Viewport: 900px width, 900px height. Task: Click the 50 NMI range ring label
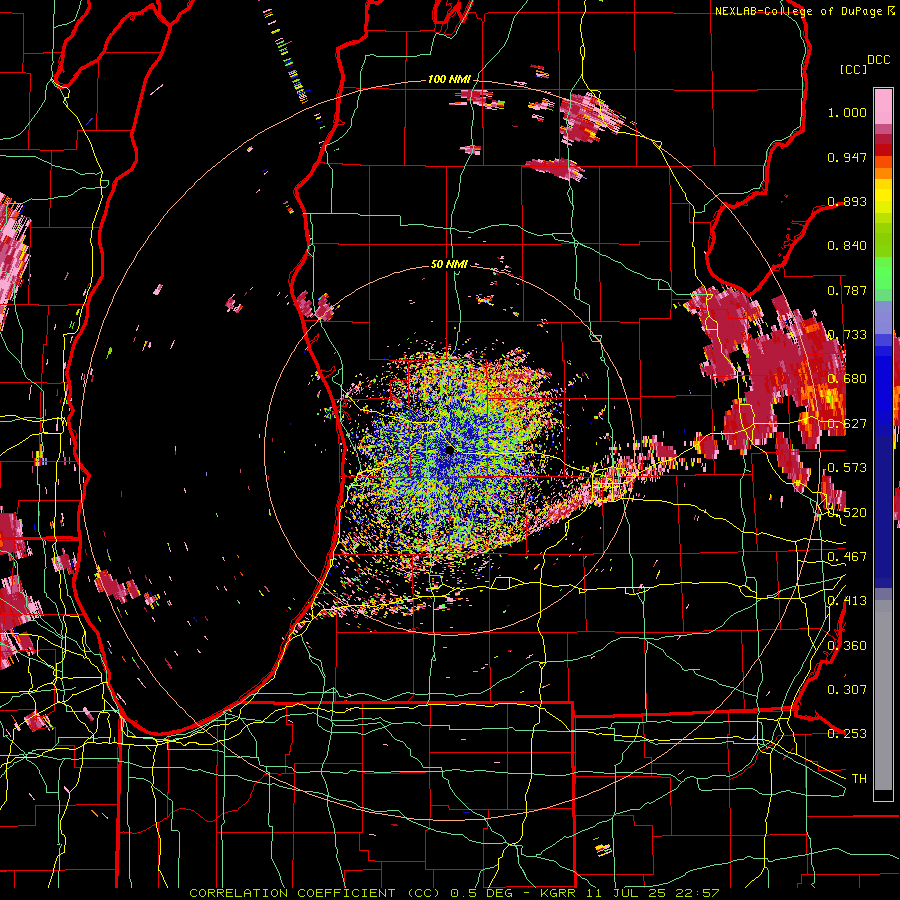pos(449,264)
